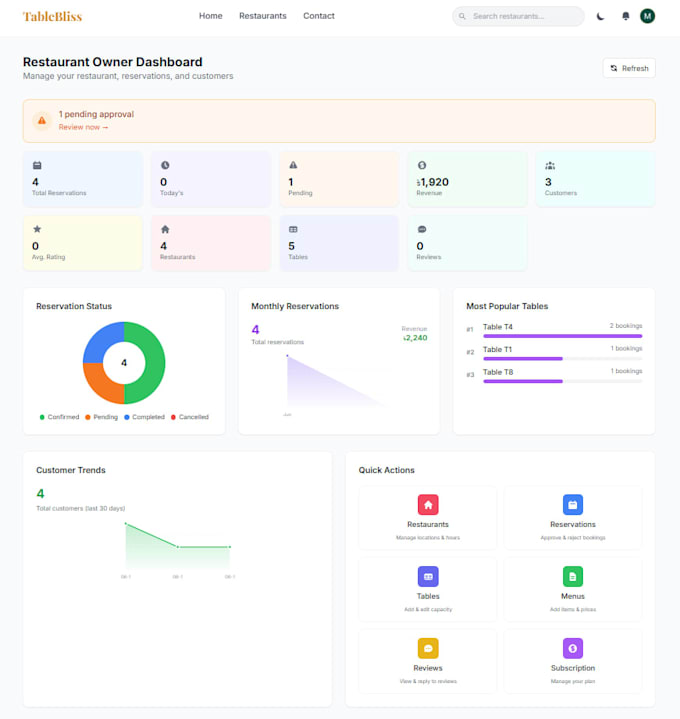Click the '2,240' revenue value

(x=415, y=338)
